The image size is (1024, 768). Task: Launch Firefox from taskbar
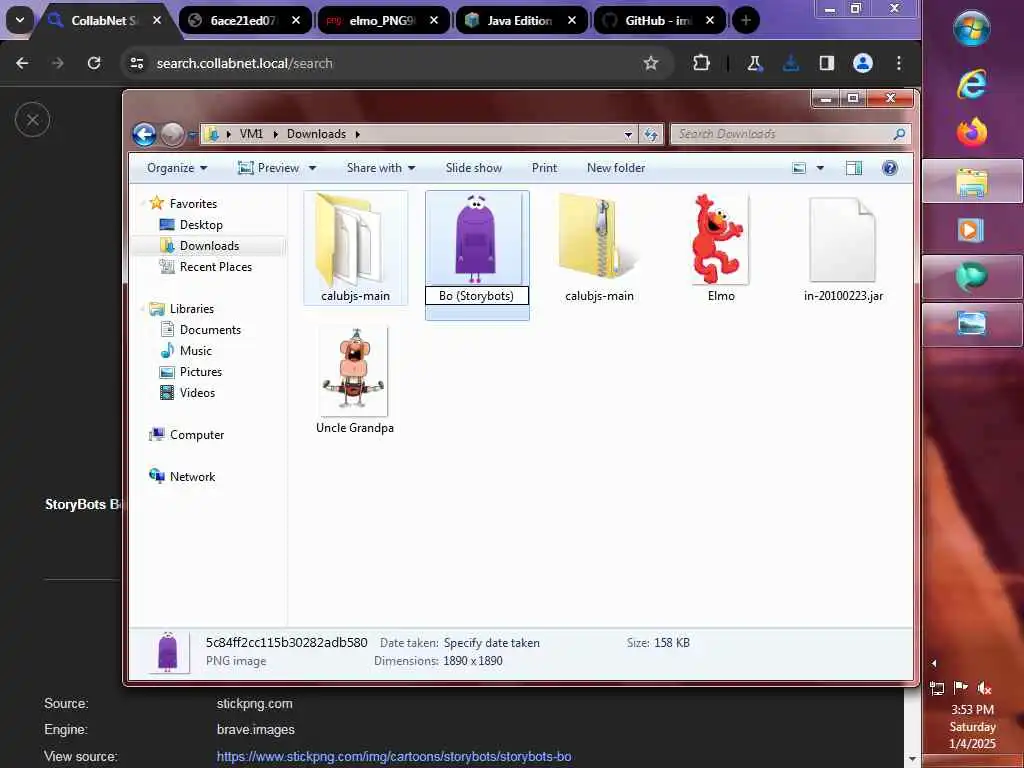click(971, 133)
